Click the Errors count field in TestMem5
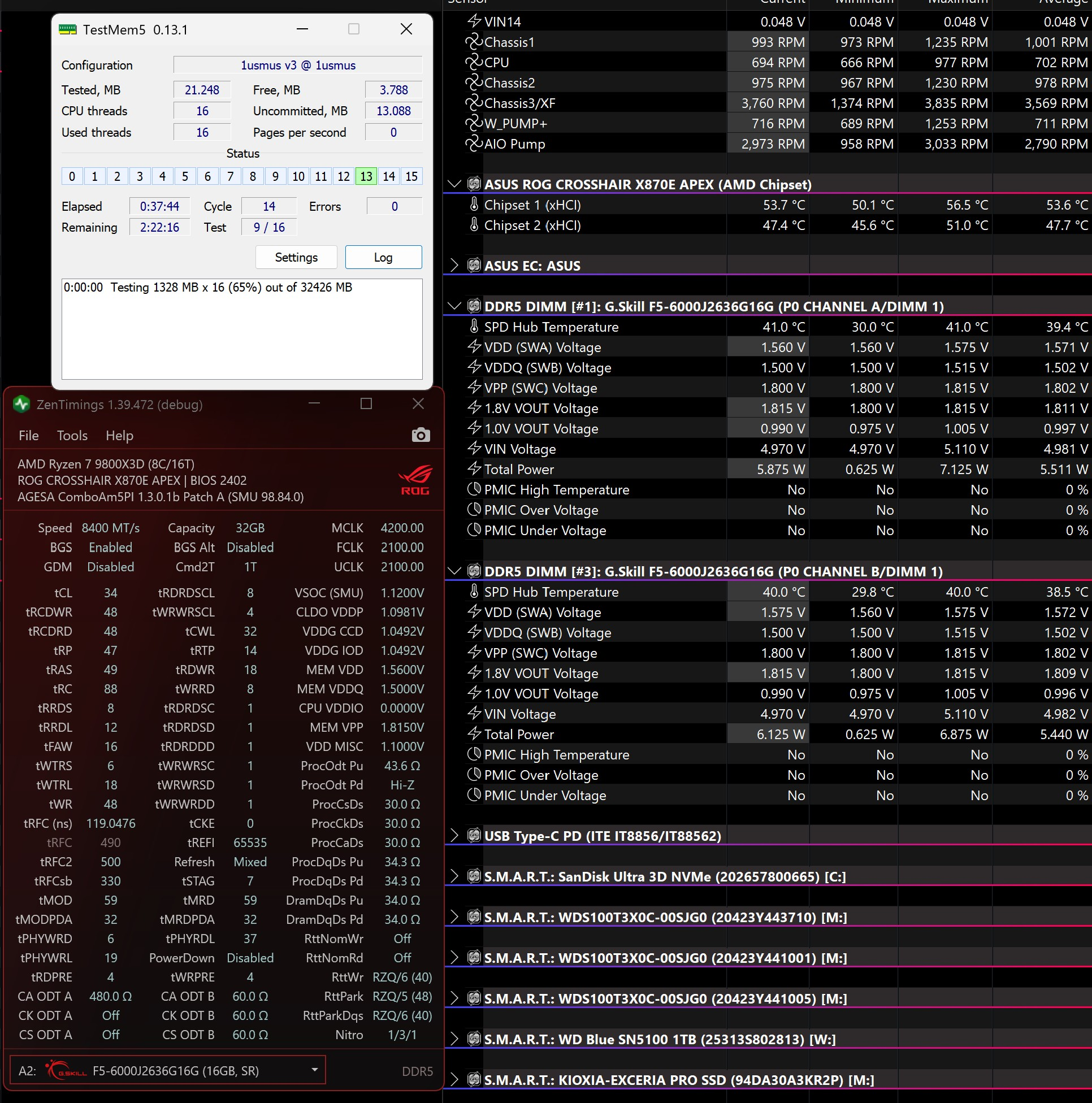The height and width of the screenshot is (1103, 1092). pos(394,207)
